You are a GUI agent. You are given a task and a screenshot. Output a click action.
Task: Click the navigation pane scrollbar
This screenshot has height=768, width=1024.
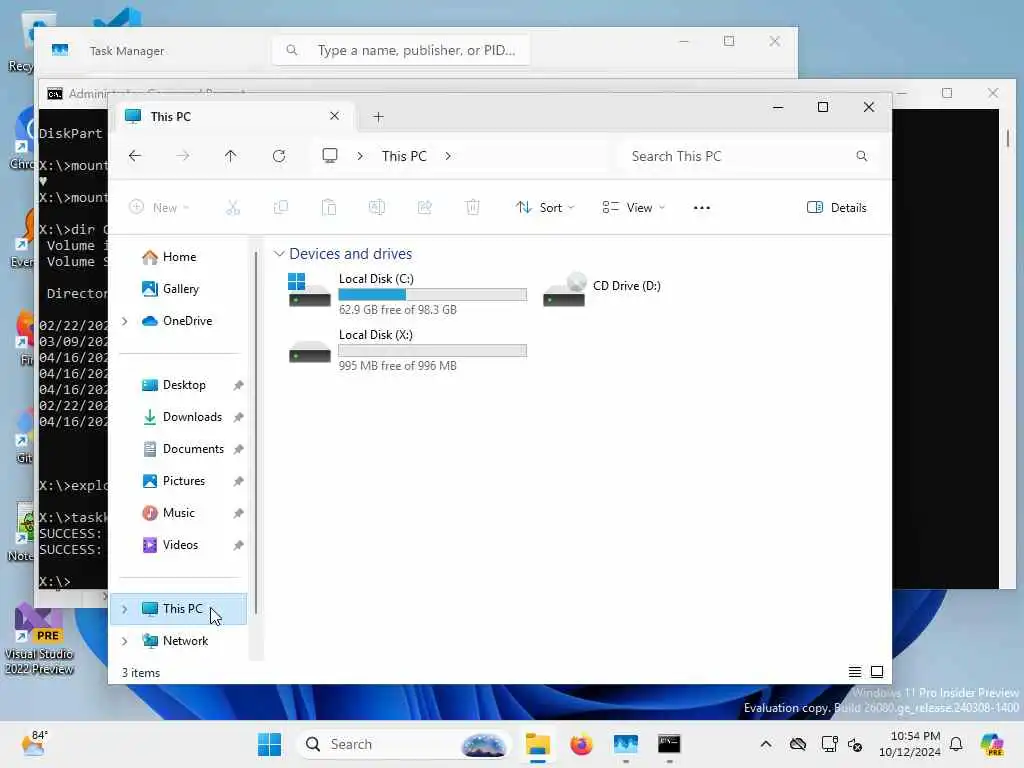tap(256, 431)
